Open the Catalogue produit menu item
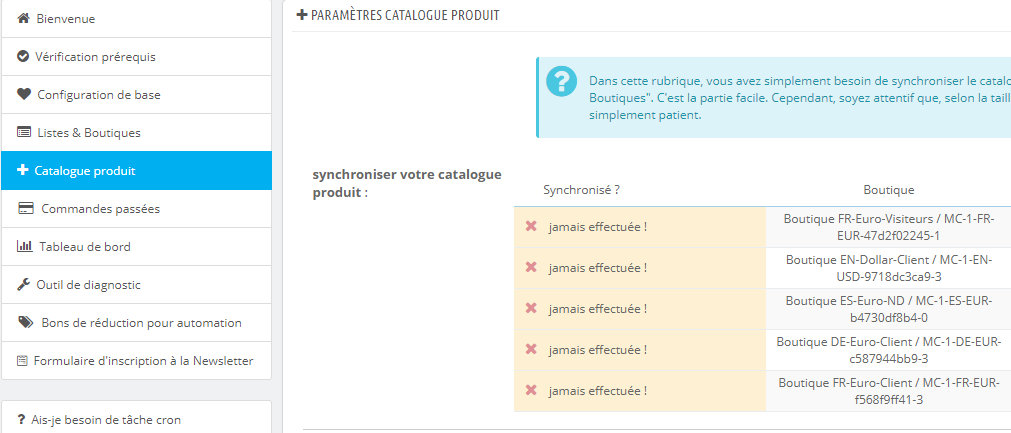Screen dimensions: 1011x433 [x=137, y=171]
